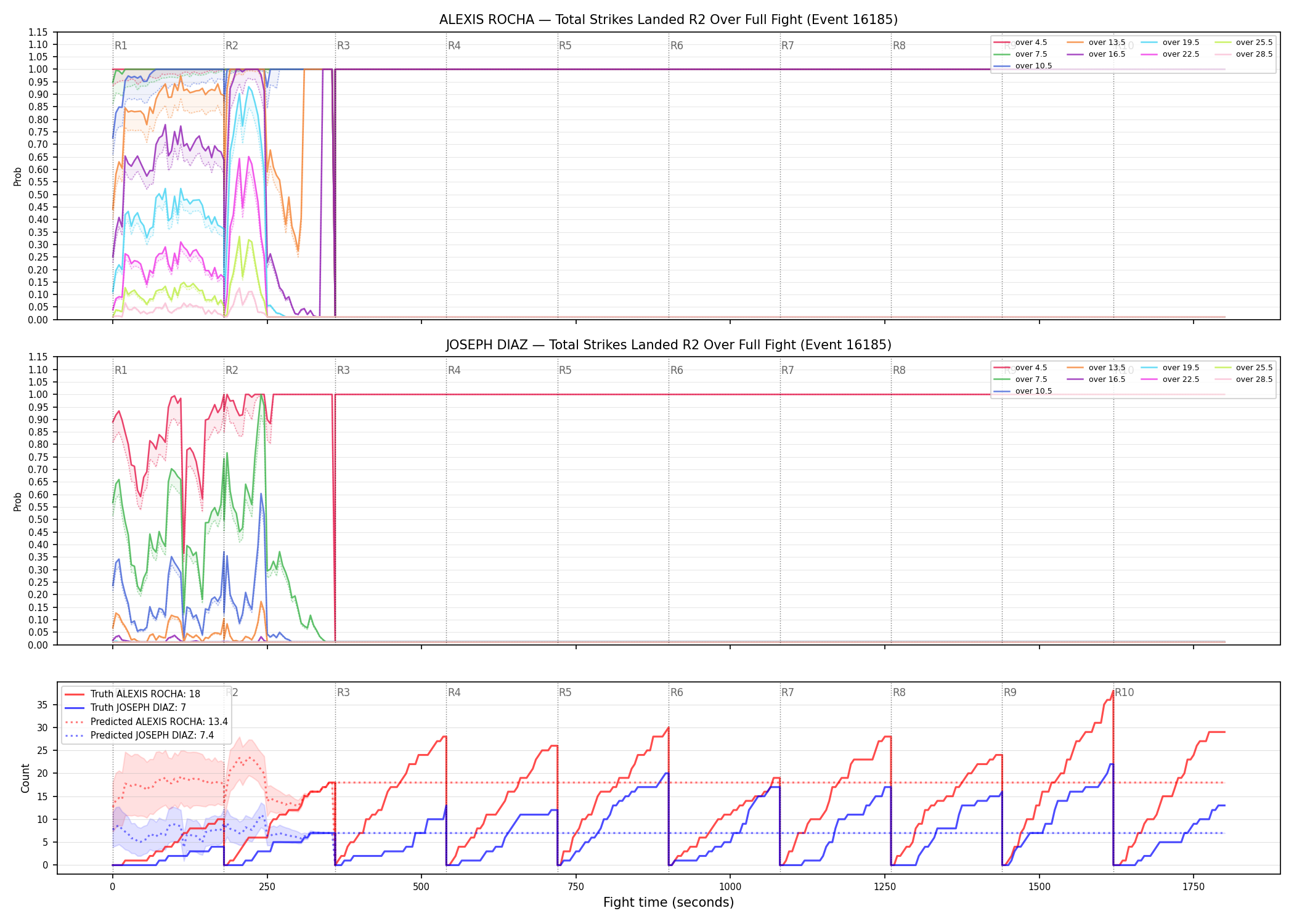Click R6 marker in Joseph Diaz chart
The width and height of the screenshot is (1294, 924).
[x=677, y=370]
